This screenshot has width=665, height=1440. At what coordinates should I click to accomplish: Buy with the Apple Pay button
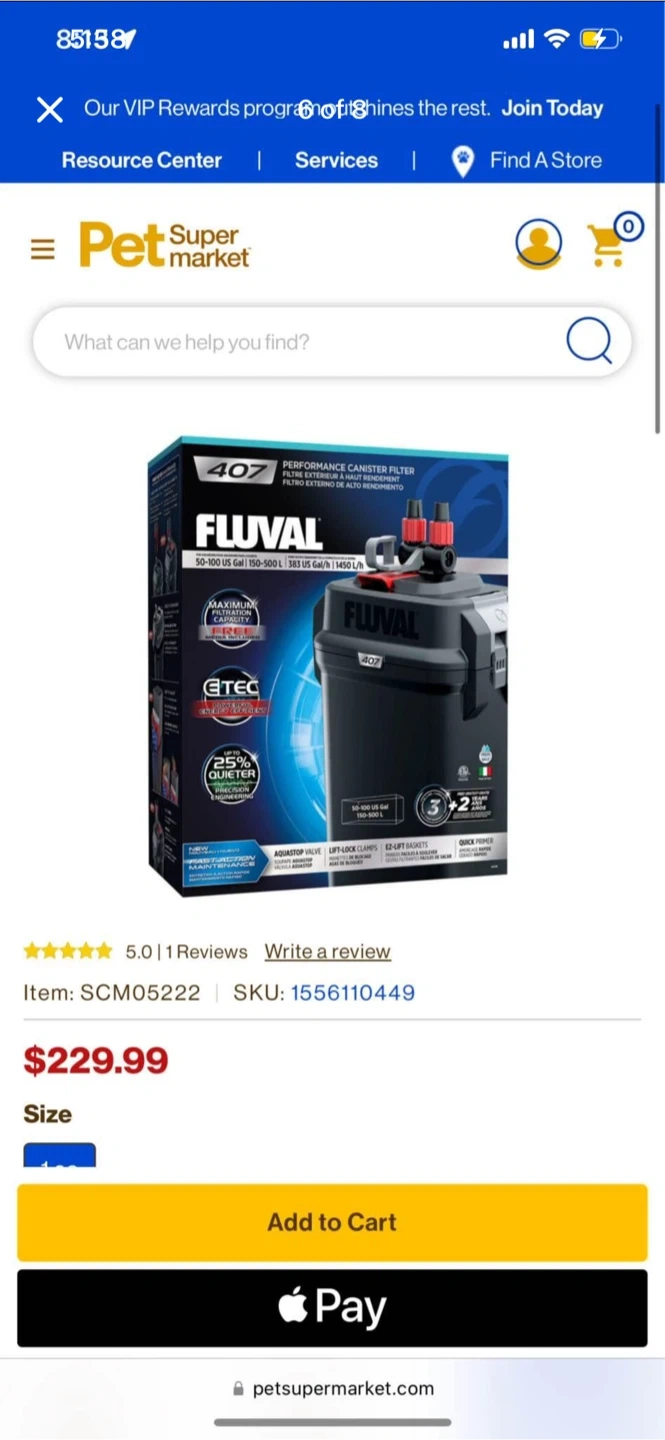(x=332, y=1308)
